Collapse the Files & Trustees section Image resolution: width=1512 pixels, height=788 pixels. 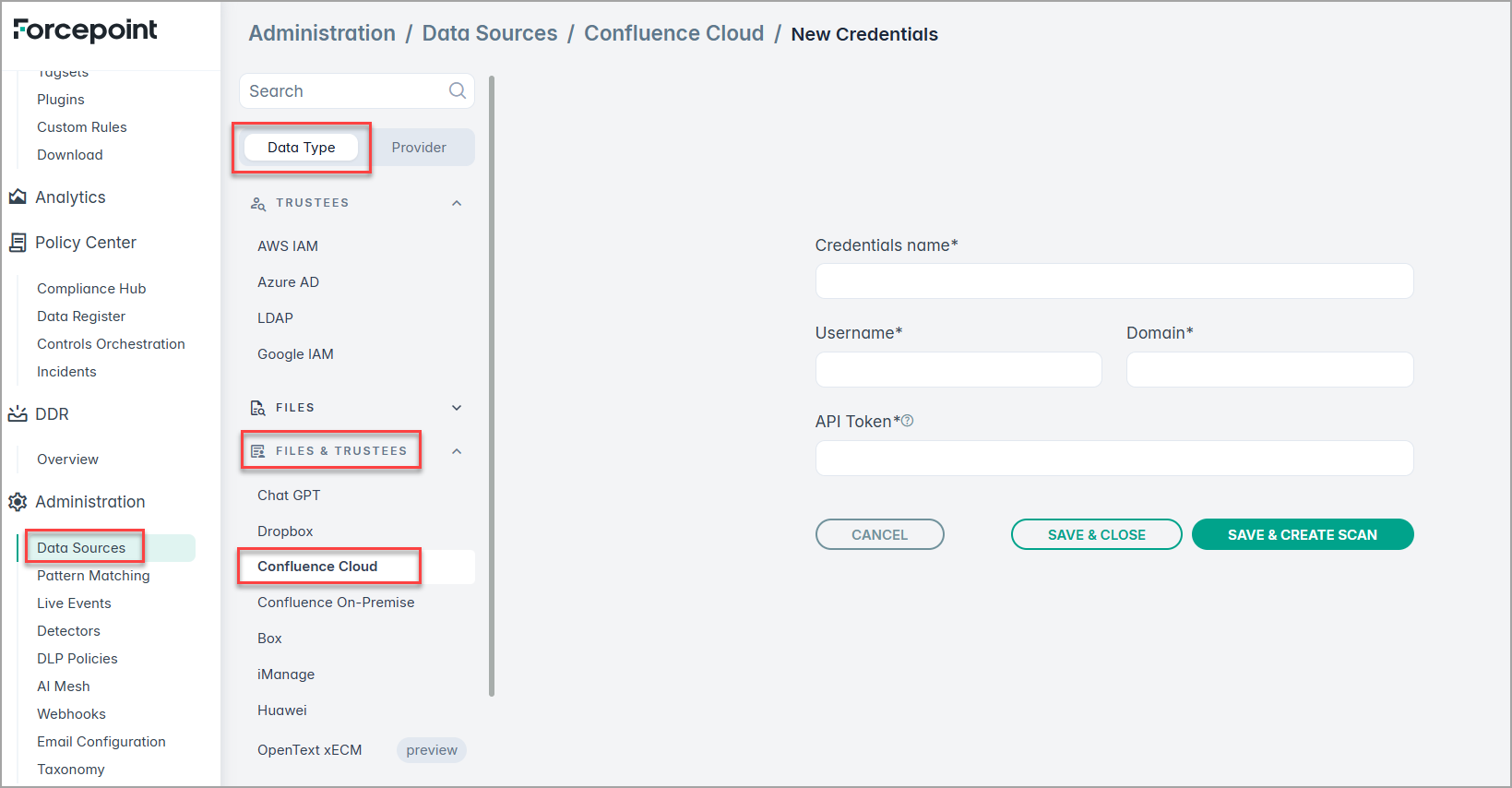[x=457, y=451]
